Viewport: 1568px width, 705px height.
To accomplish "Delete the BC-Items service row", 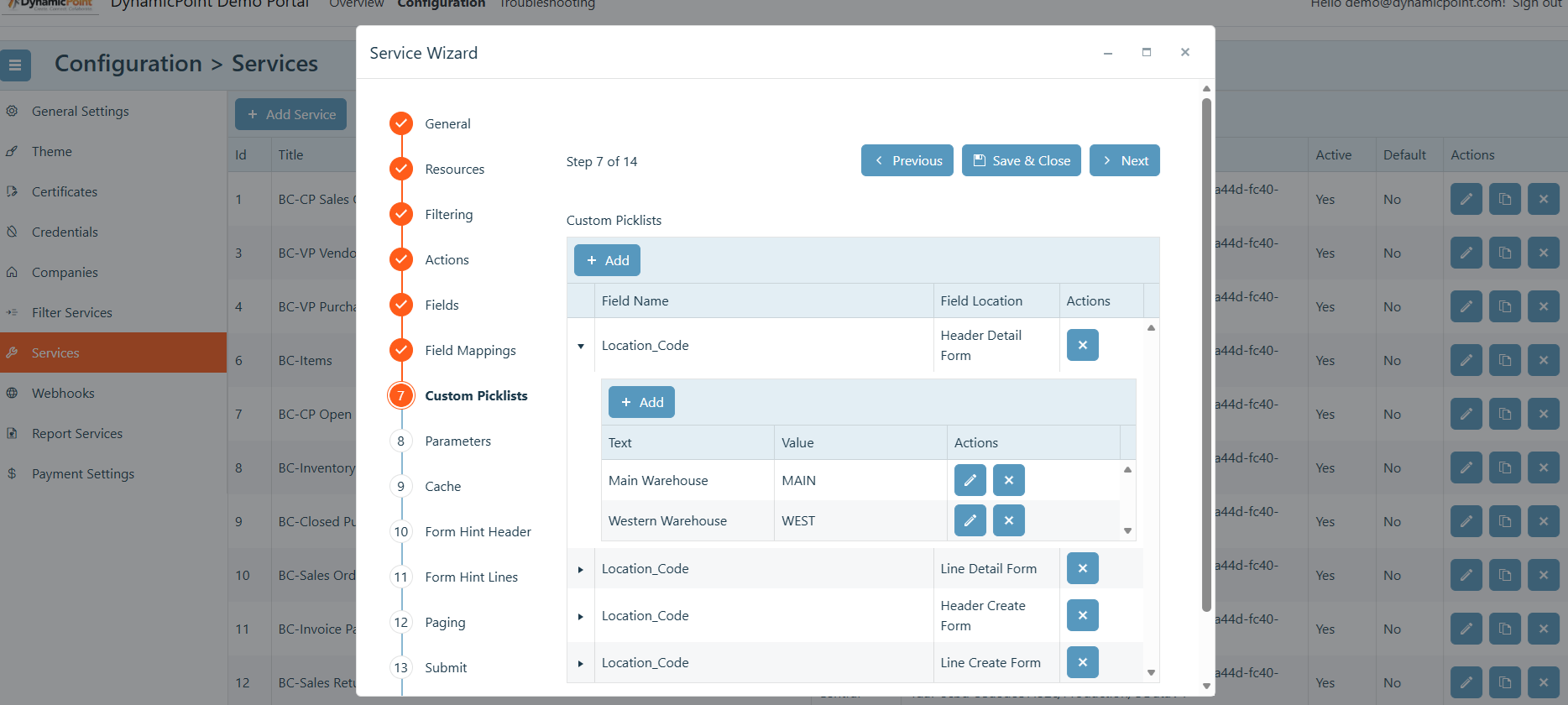I will (x=1543, y=360).
